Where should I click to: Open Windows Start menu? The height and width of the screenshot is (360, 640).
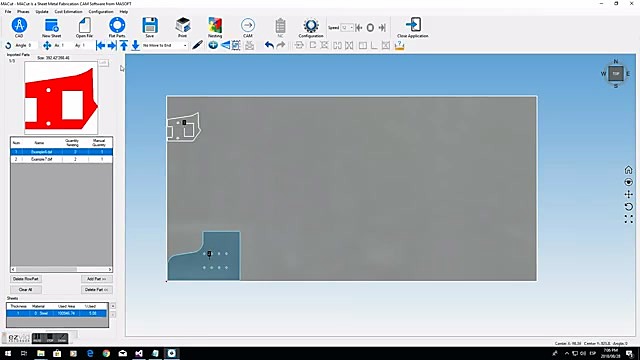[x=8, y=353]
